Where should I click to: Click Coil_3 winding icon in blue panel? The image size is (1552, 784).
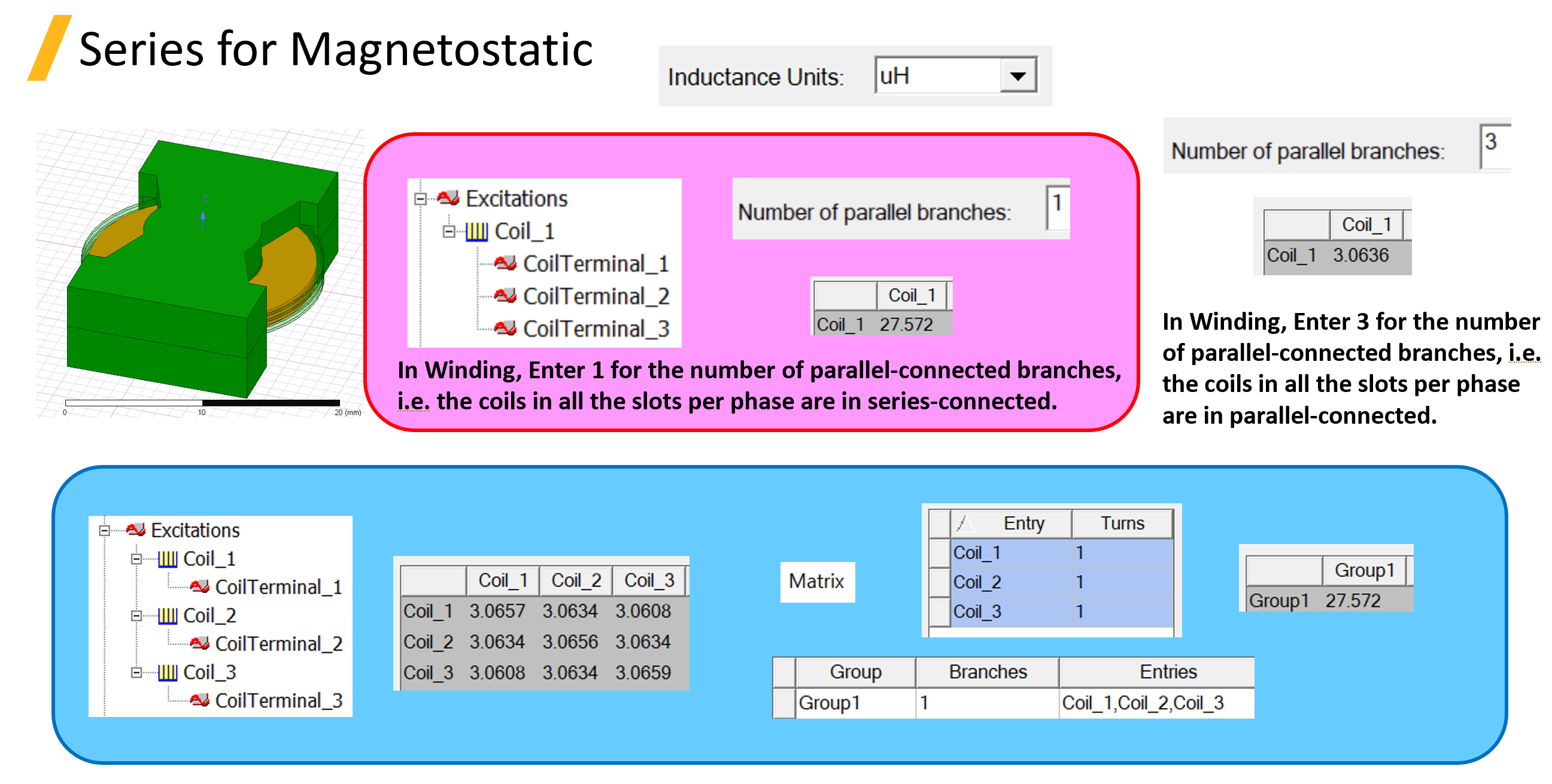point(168,673)
